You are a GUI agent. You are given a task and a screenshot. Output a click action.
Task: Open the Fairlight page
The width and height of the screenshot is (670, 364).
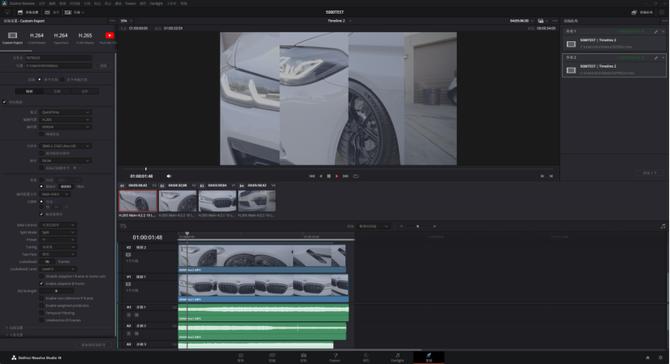tap(397, 357)
